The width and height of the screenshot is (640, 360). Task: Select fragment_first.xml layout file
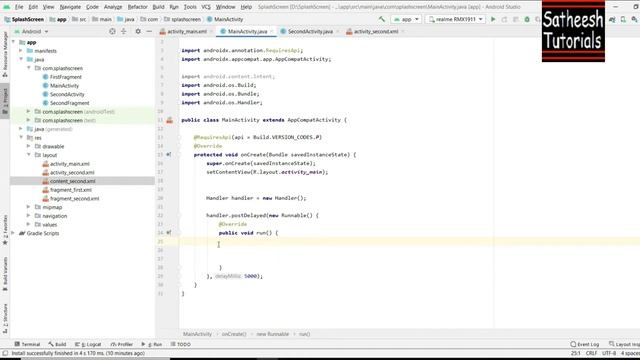pos(71,190)
